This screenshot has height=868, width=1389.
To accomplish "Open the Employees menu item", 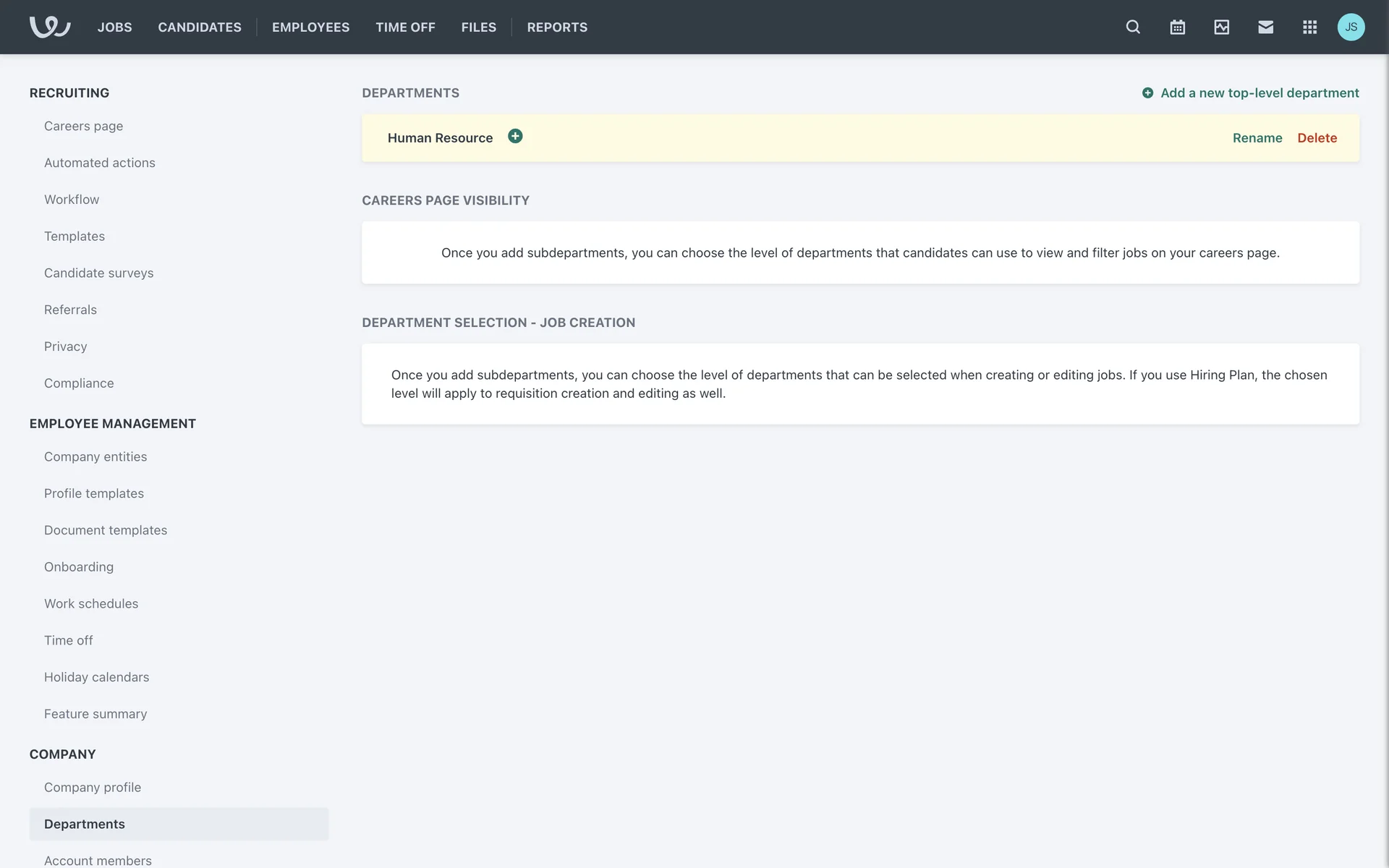I will pyautogui.click(x=310, y=27).
